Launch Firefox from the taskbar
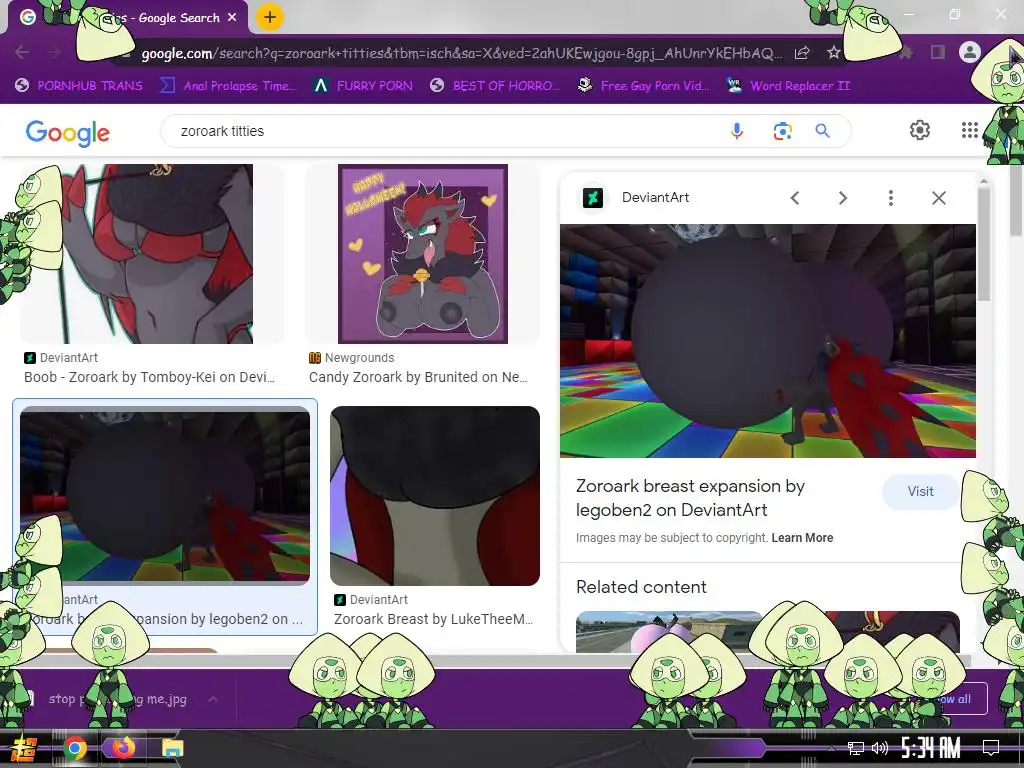The image size is (1024, 768). (x=122, y=748)
